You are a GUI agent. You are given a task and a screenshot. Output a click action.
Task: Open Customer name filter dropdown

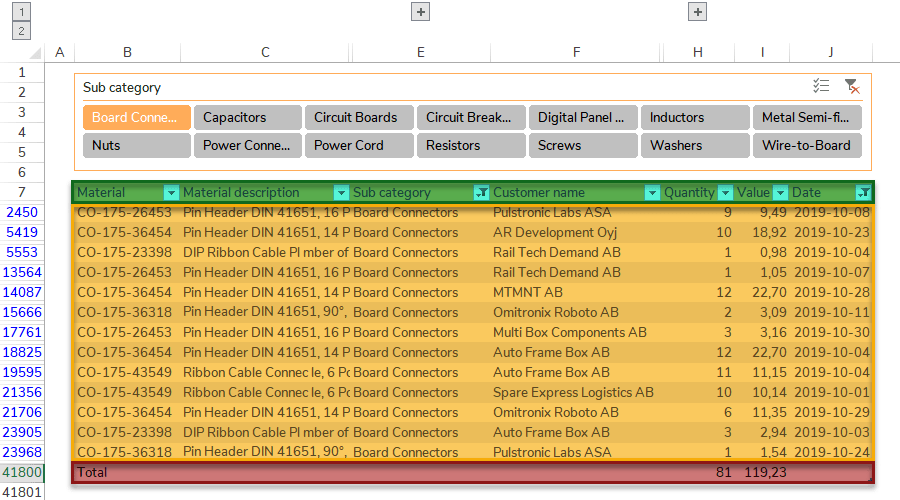(x=652, y=192)
